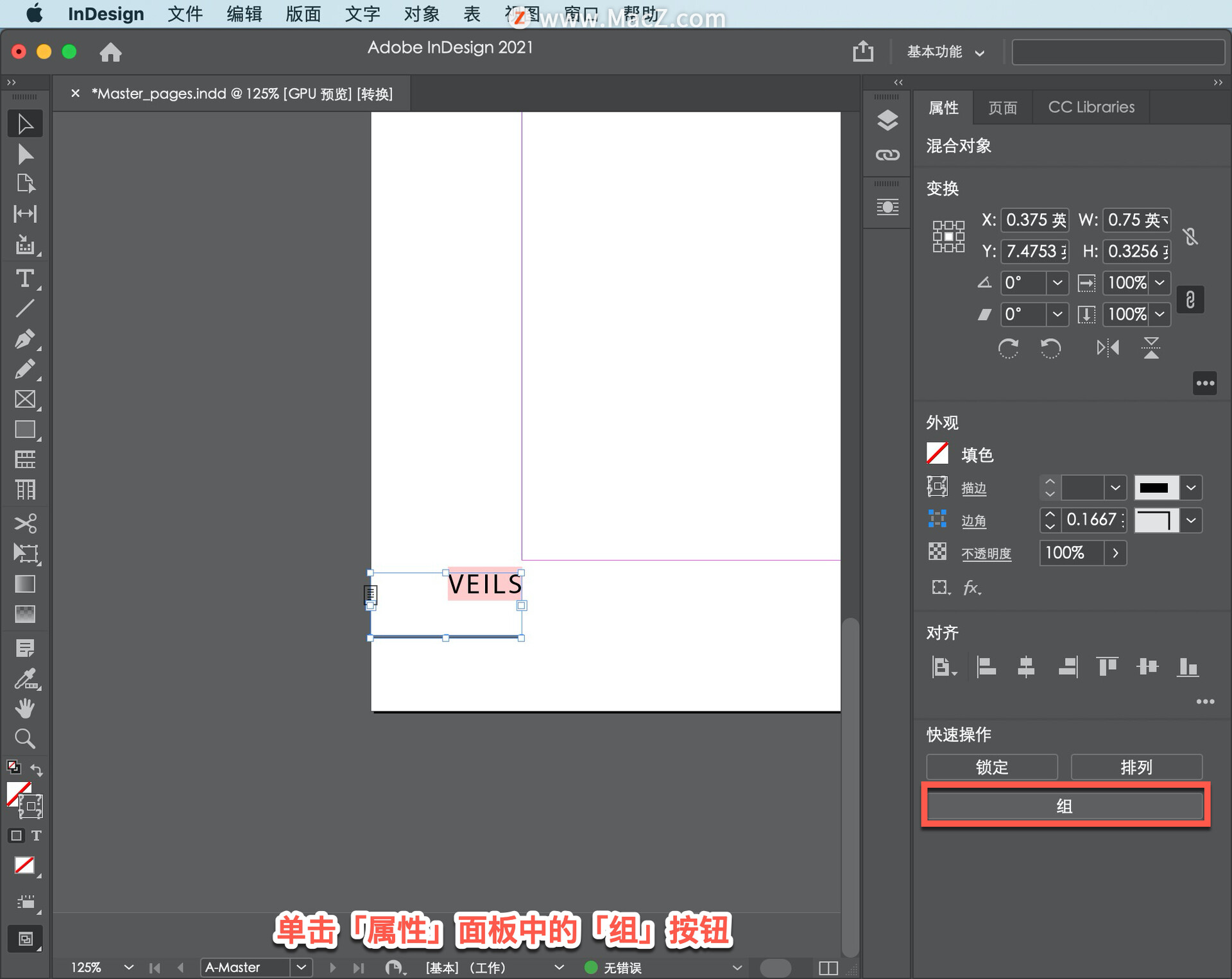Open the stroke weight dropdown

[x=1115, y=488]
